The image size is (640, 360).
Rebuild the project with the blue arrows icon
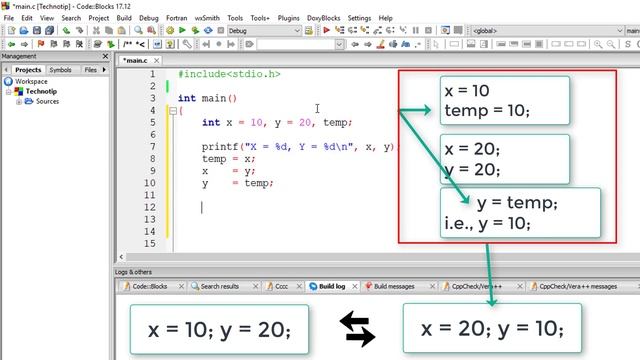(x=208, y=30)
